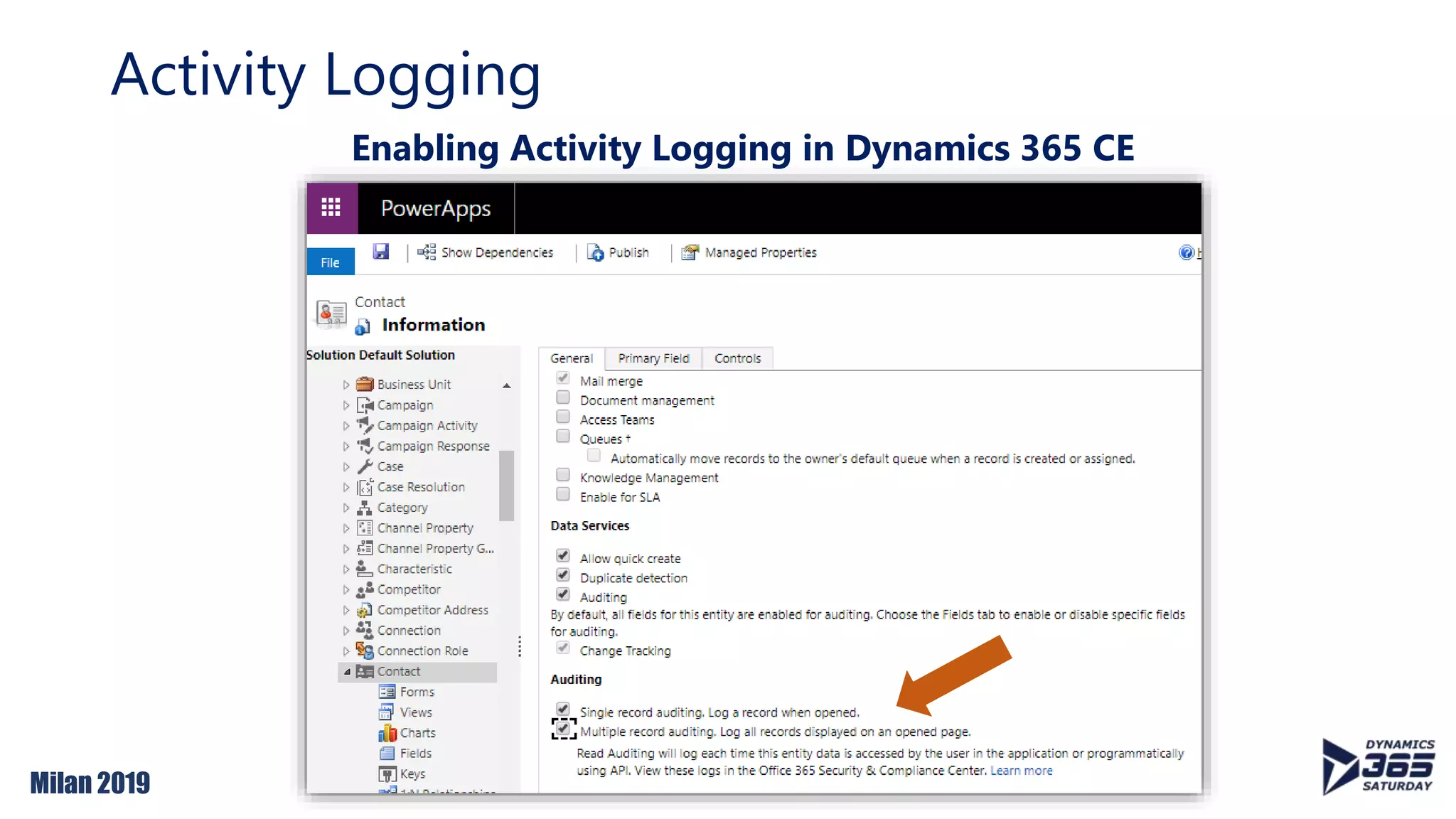
Task: Open the PowerApps app launcher waffle
Action: (331, 208)
